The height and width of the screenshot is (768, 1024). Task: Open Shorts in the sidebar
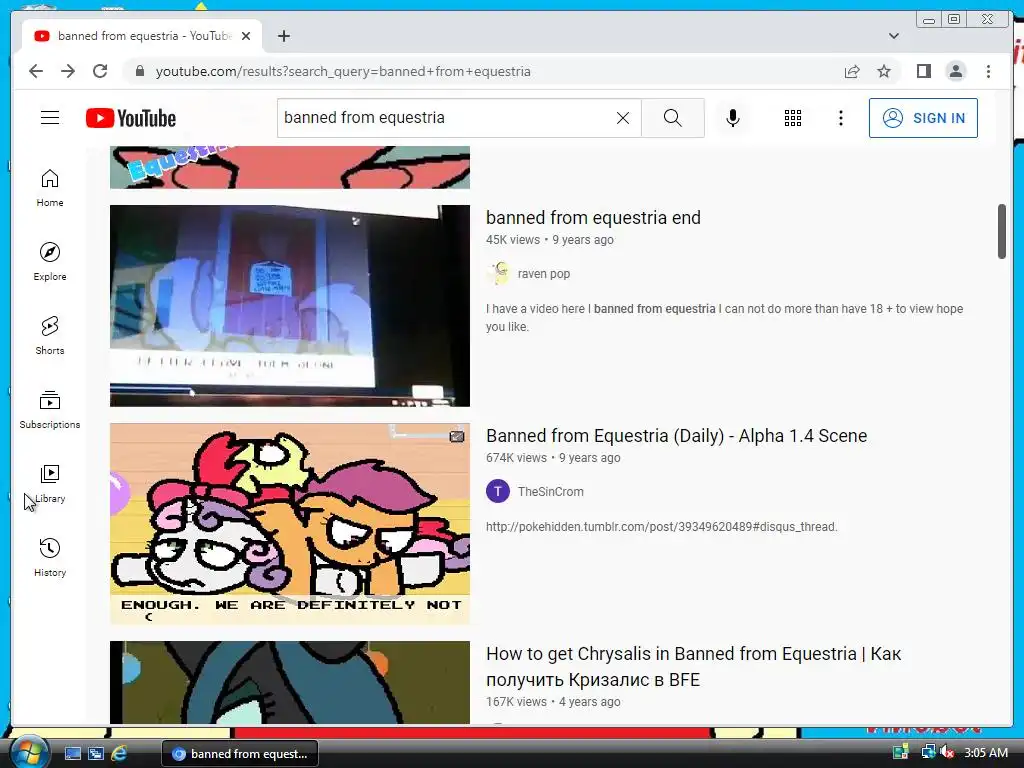[x=50, y=336]
